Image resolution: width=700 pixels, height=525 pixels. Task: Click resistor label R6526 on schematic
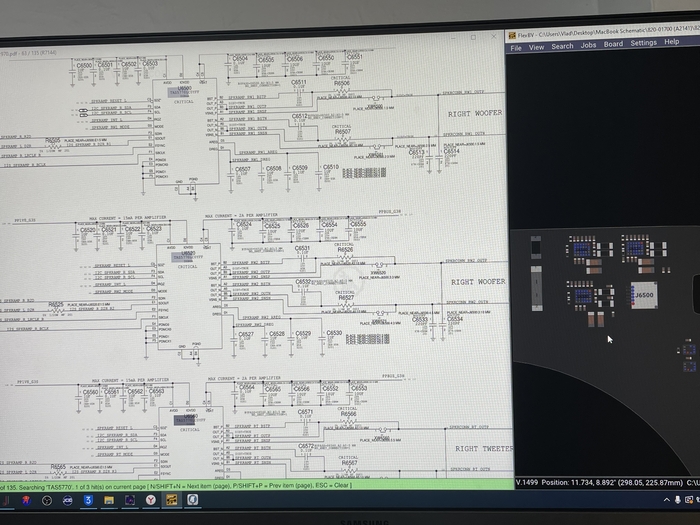pos(345,250)
